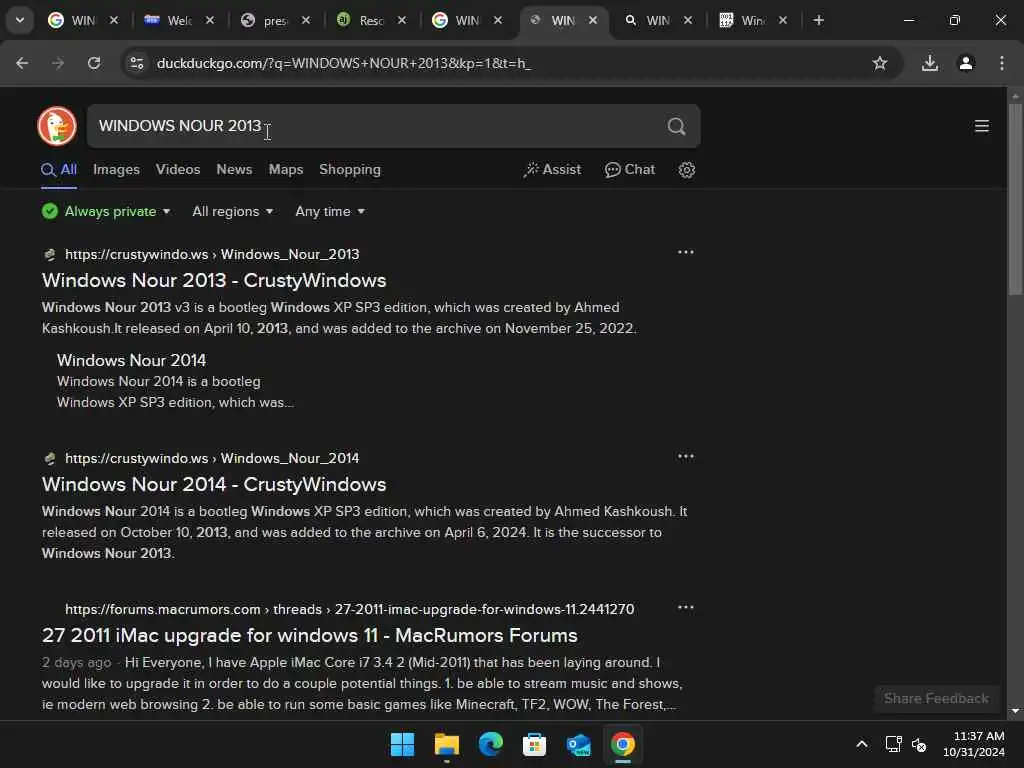Viewport: 1024px width, 768px height.
Task: Switch to Shopping results
Action: 350,170
